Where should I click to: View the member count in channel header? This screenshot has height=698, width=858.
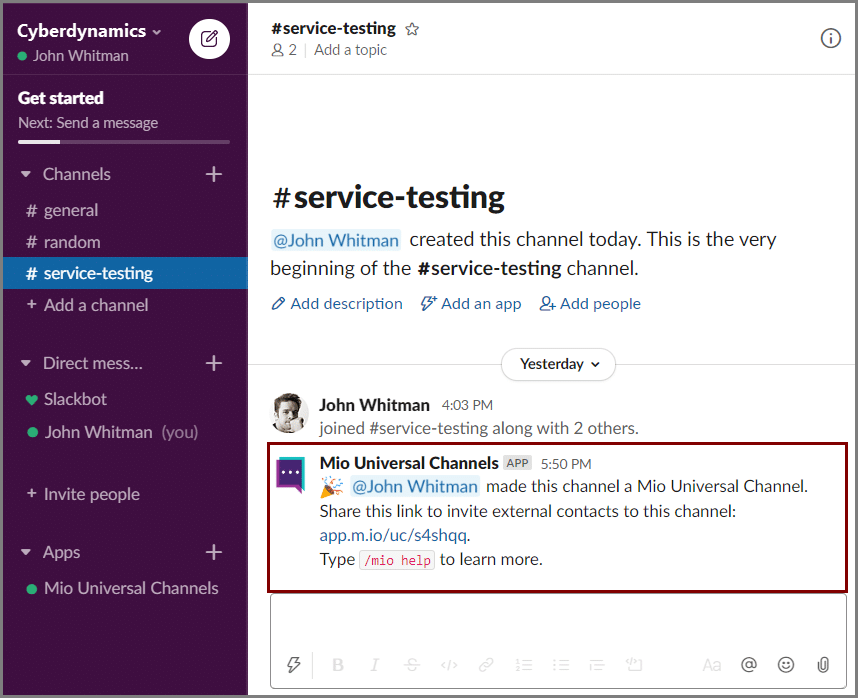coord(284,50)
